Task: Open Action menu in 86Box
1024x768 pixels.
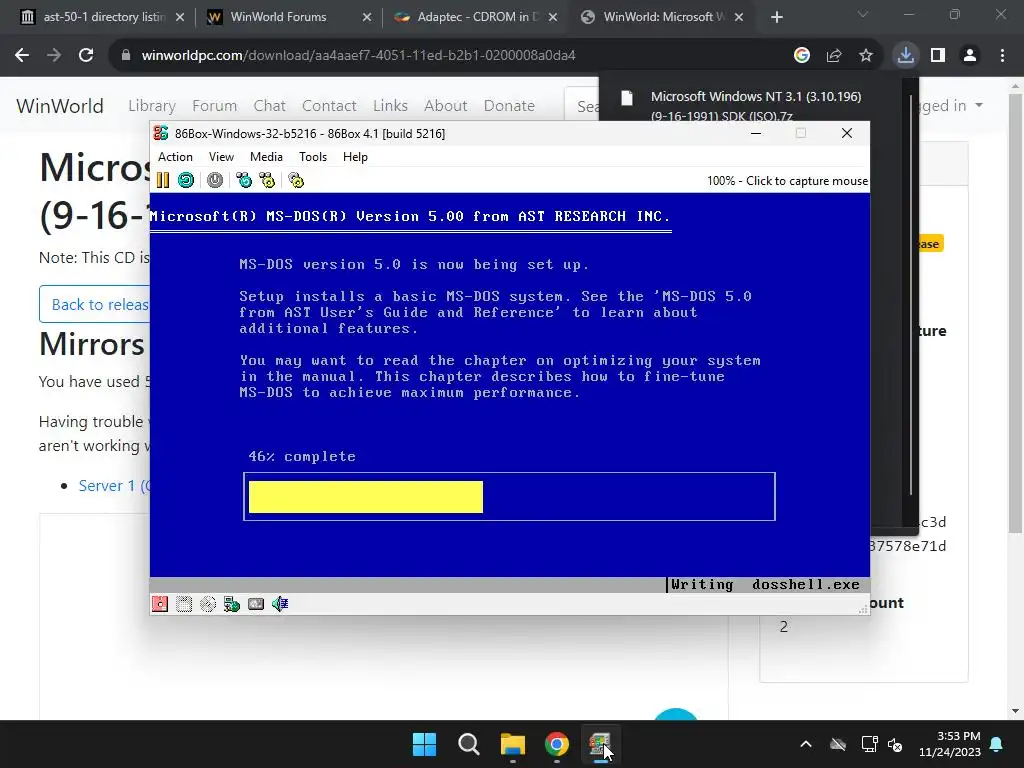Action: [x=175, y=157]
